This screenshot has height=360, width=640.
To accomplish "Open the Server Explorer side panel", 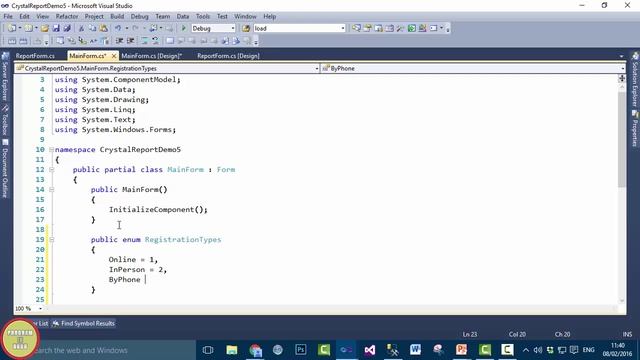I will [x=5, y=76].
